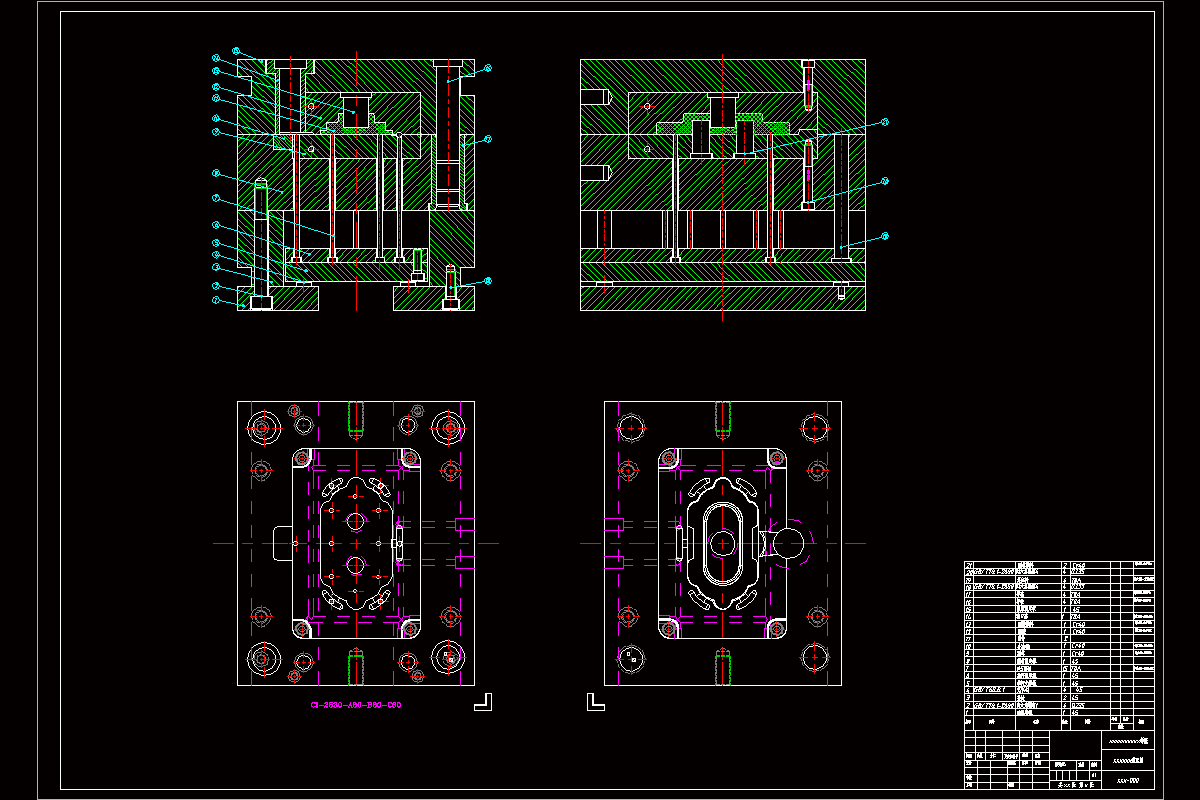
Task: Select the GB/T standard cell in parts row 4
Action: tap(995, 690)
